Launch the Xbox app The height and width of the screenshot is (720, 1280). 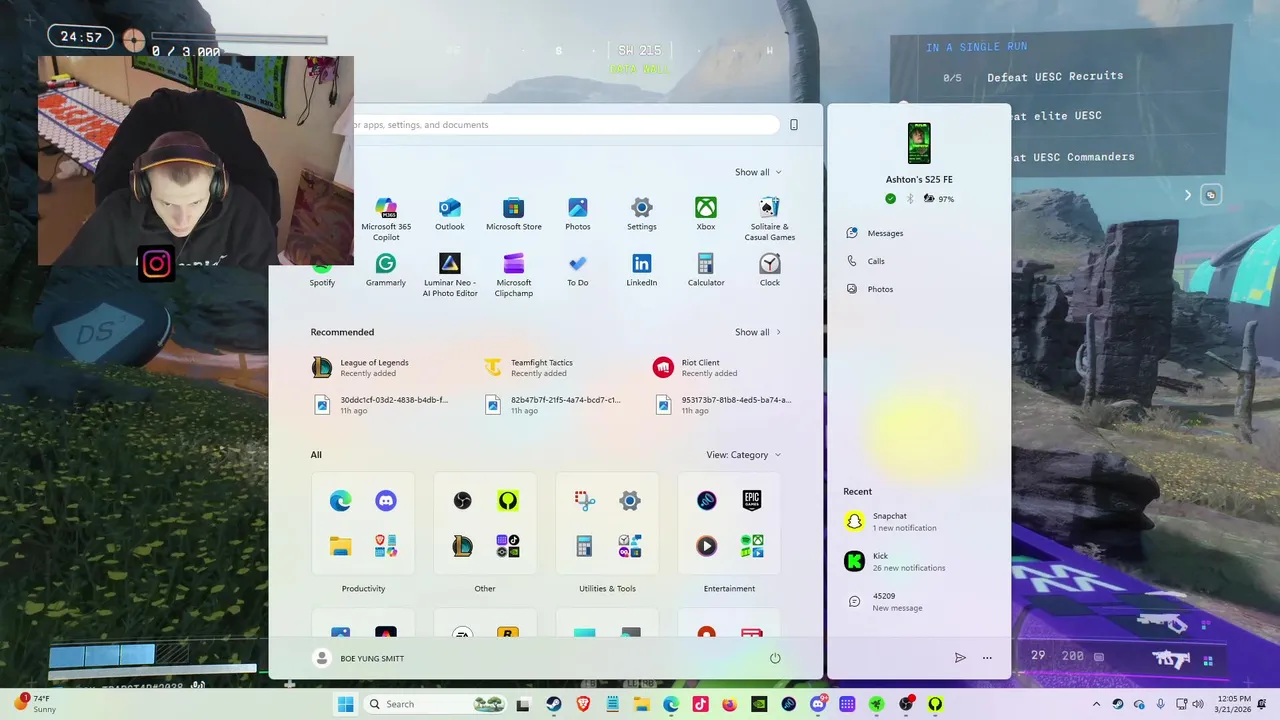[706, 214]
